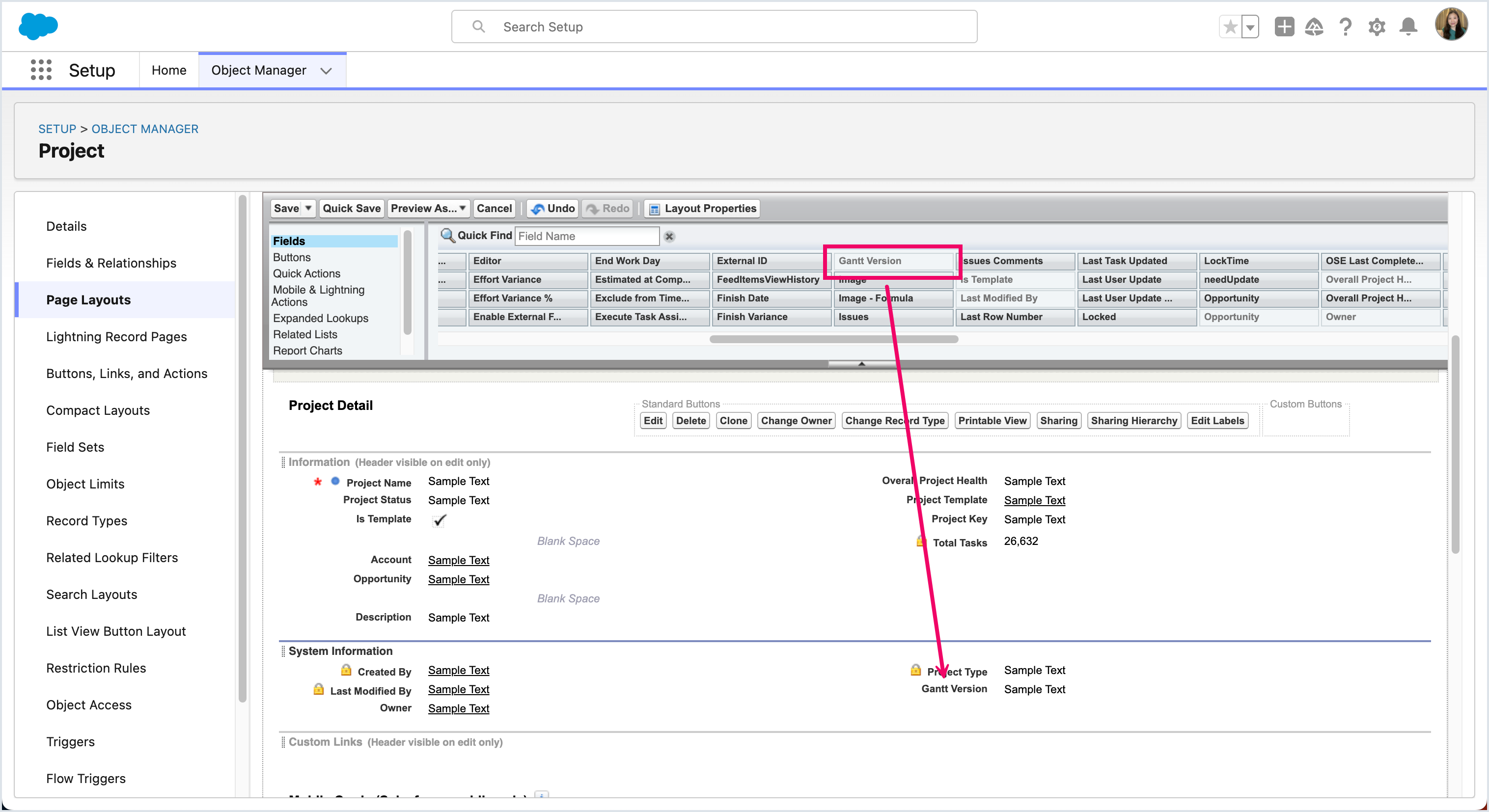Click the Account Sample Text link
This screenshot has width=1489, height=812.
click(458, 560)
